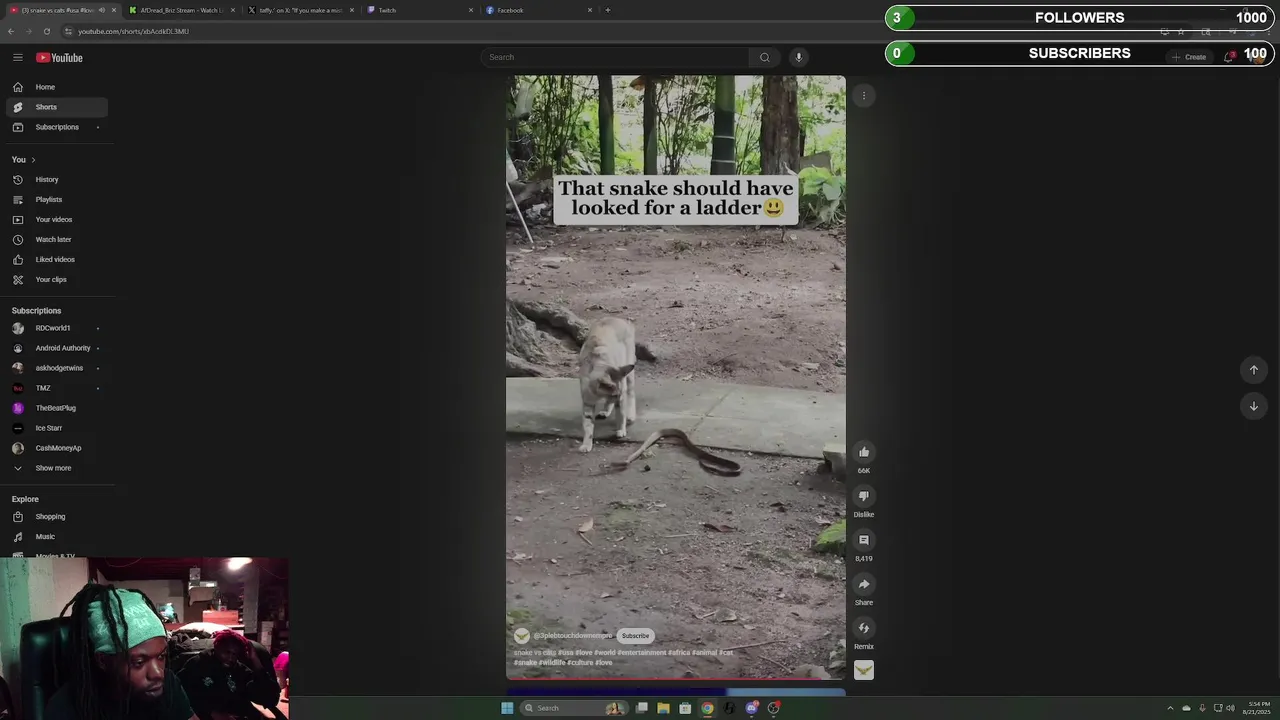Go to previous Short with up arrow
Image resolution: width=1280 pixels, height=720 pixels.
1253,370
